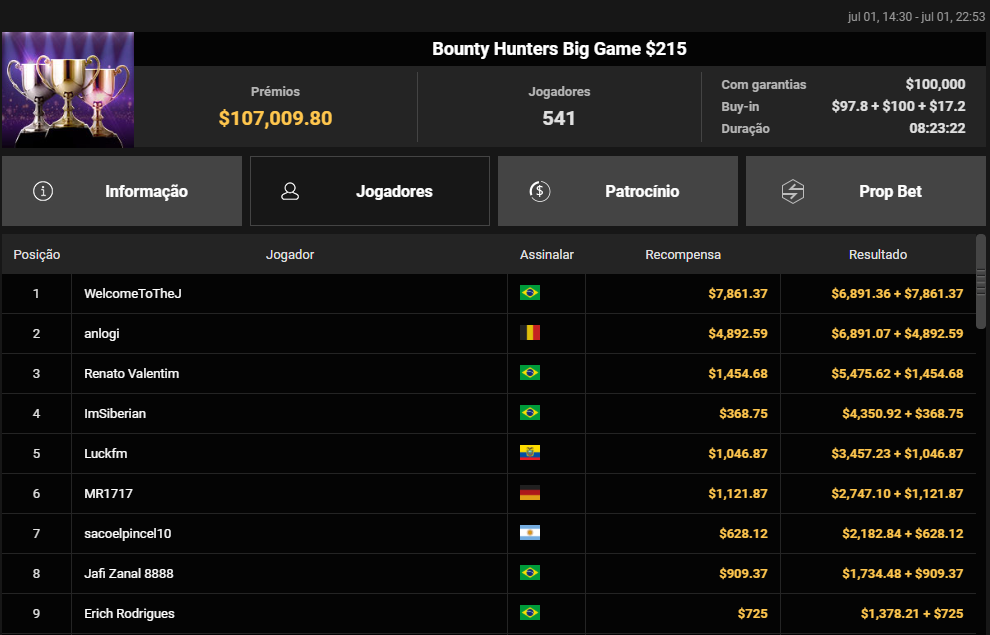Image resolution: width=990 pixels, height=635 pixels.
Task: Click the dollar coin icon on Patrocínio
Action: click(540, 191)
